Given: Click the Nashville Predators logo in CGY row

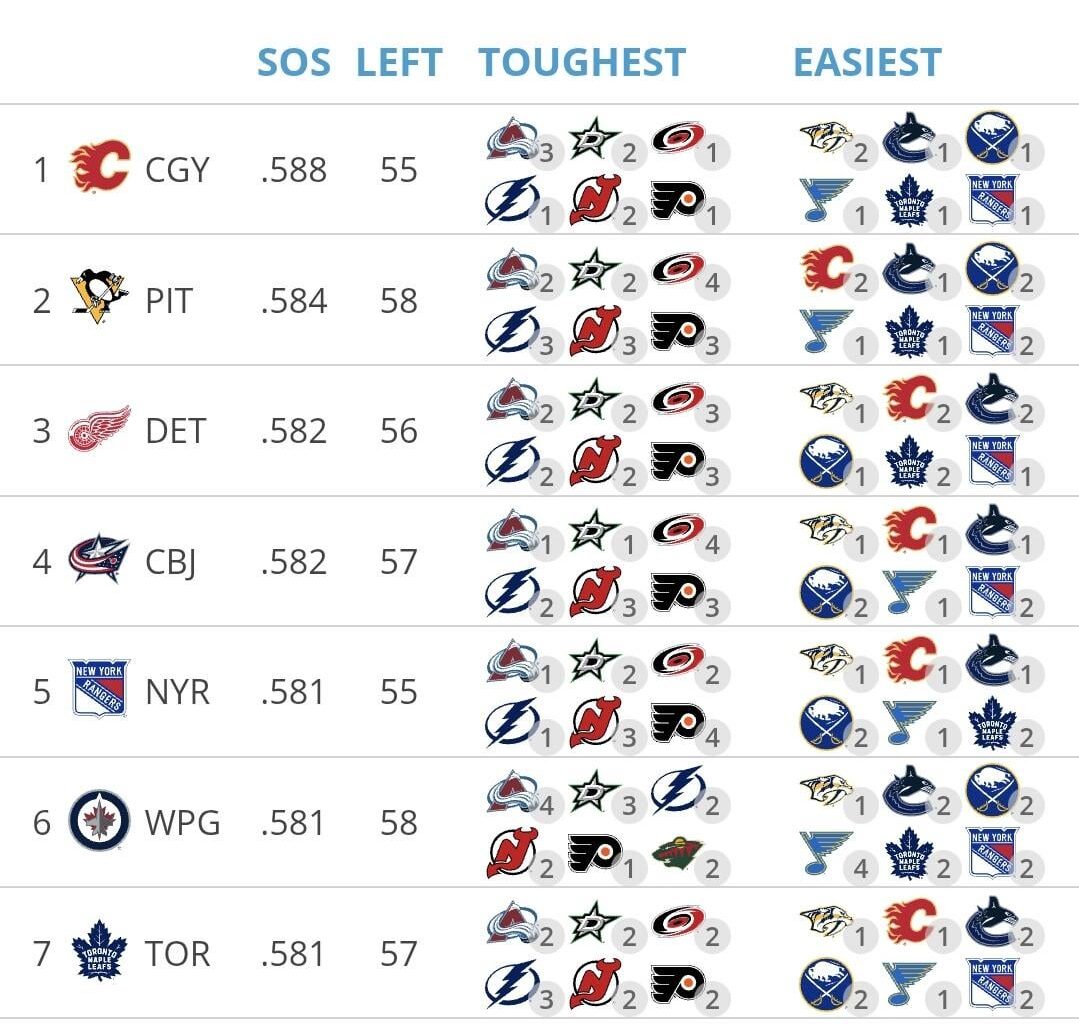Looking at the screenshot, I should [826, 137].
